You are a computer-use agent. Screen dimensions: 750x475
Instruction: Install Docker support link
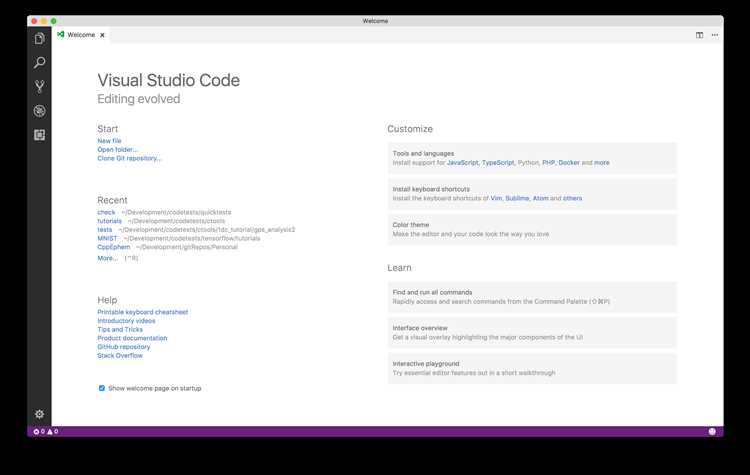pos(569,163)
